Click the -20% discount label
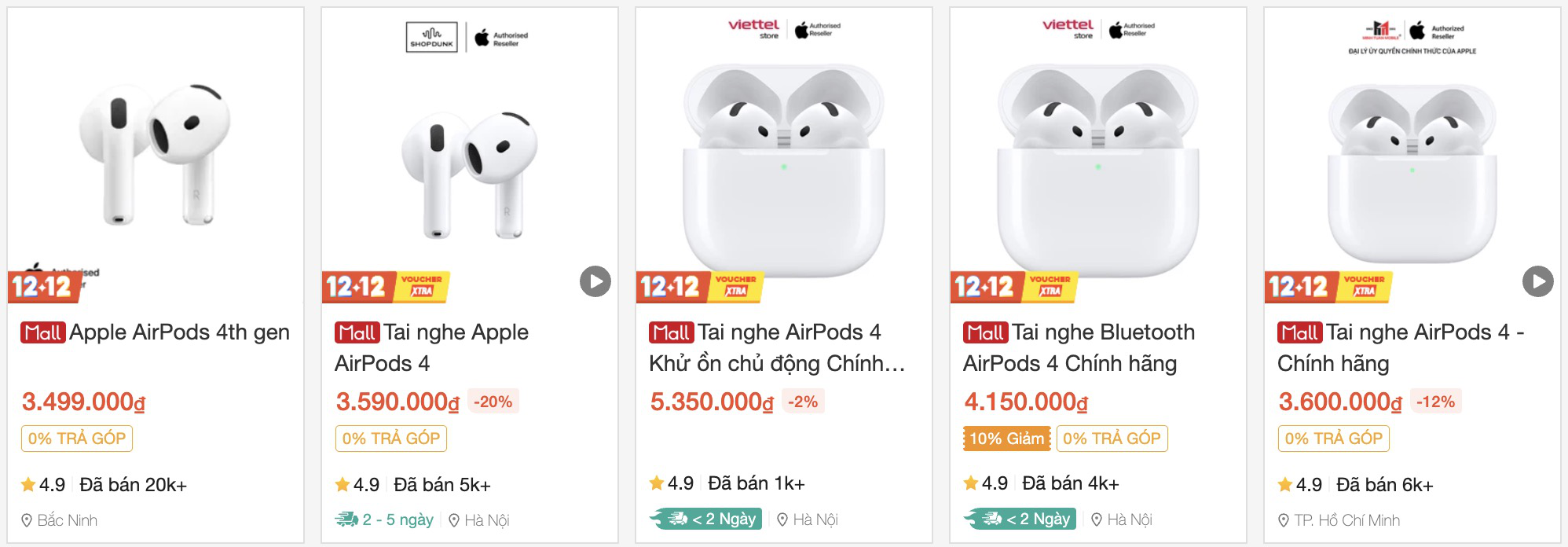Image resolution: width=1568 pixels, height=547 pixels. (x=493, y=402)
